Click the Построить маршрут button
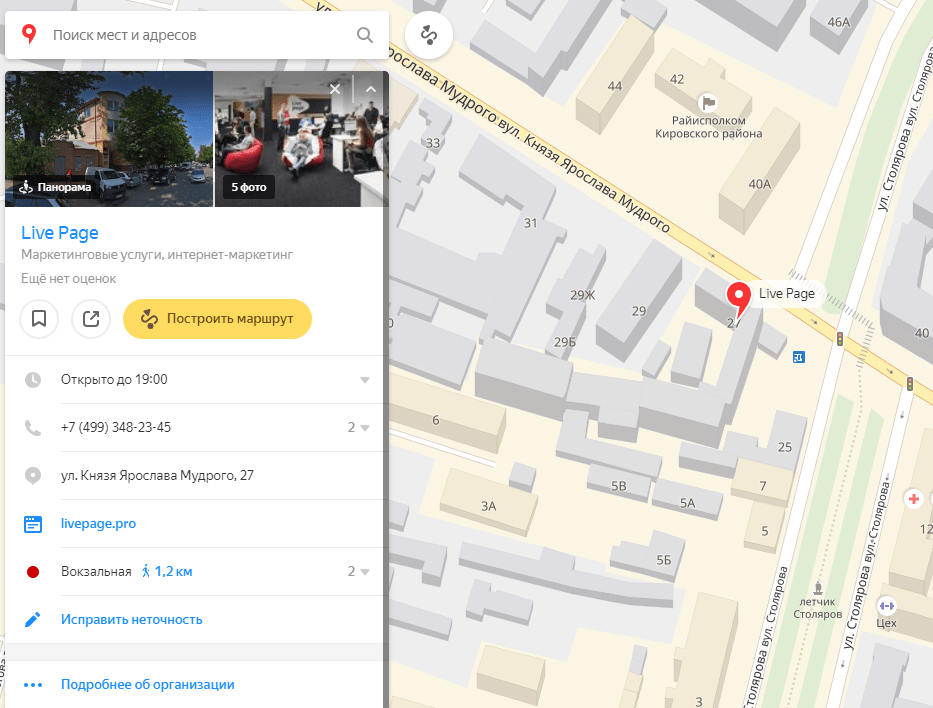 pos(217,319)
